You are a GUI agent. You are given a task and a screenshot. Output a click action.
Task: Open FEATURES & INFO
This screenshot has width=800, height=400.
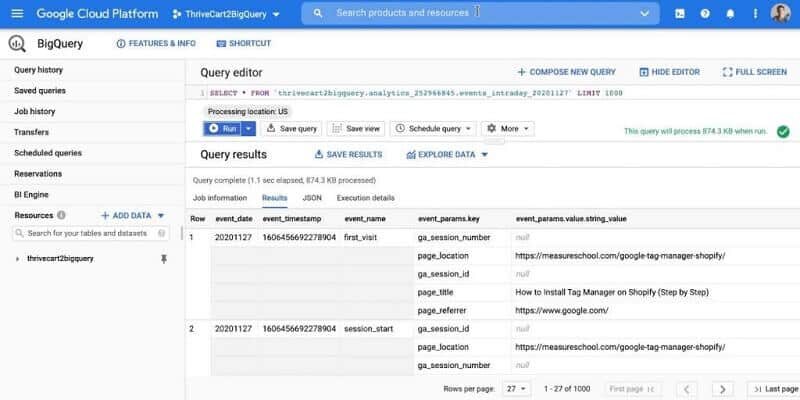tap(156, 44)
